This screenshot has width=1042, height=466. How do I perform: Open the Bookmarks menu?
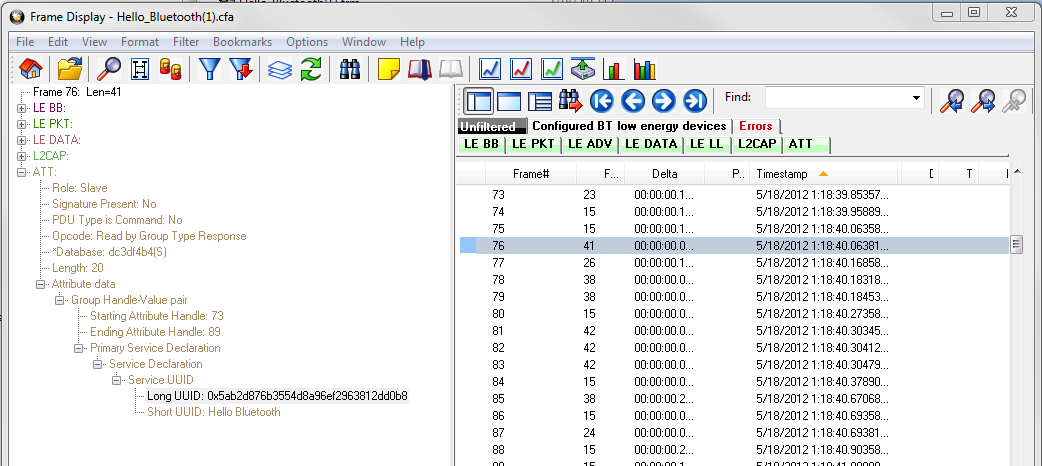coord(243,41)
